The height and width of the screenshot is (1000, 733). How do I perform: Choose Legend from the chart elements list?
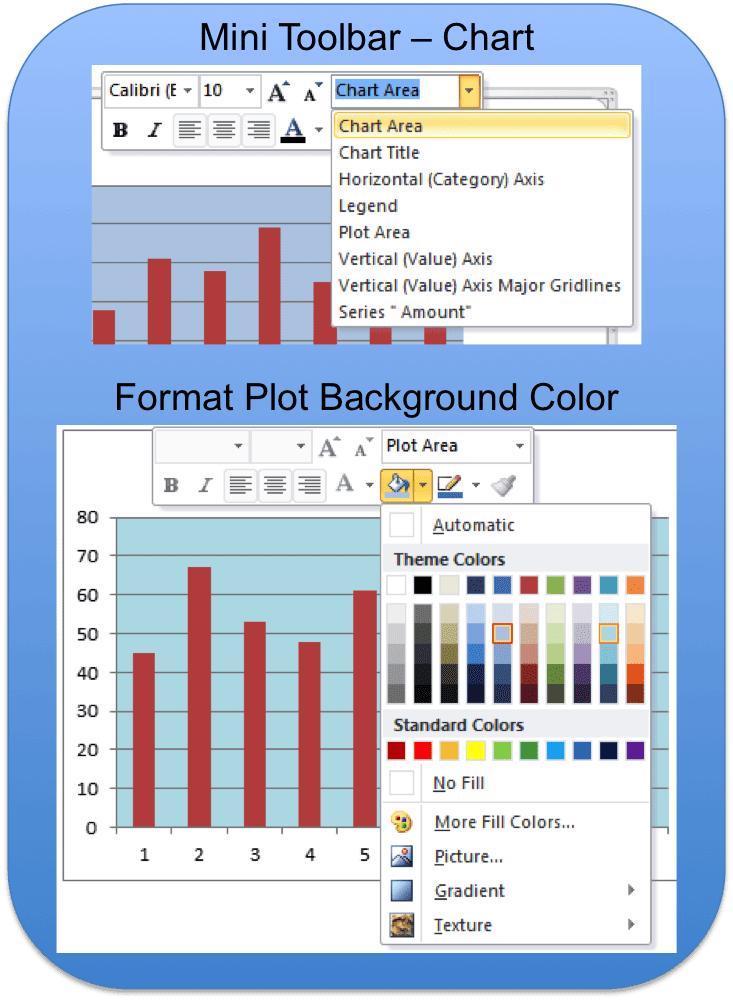[x=368, y=206]
